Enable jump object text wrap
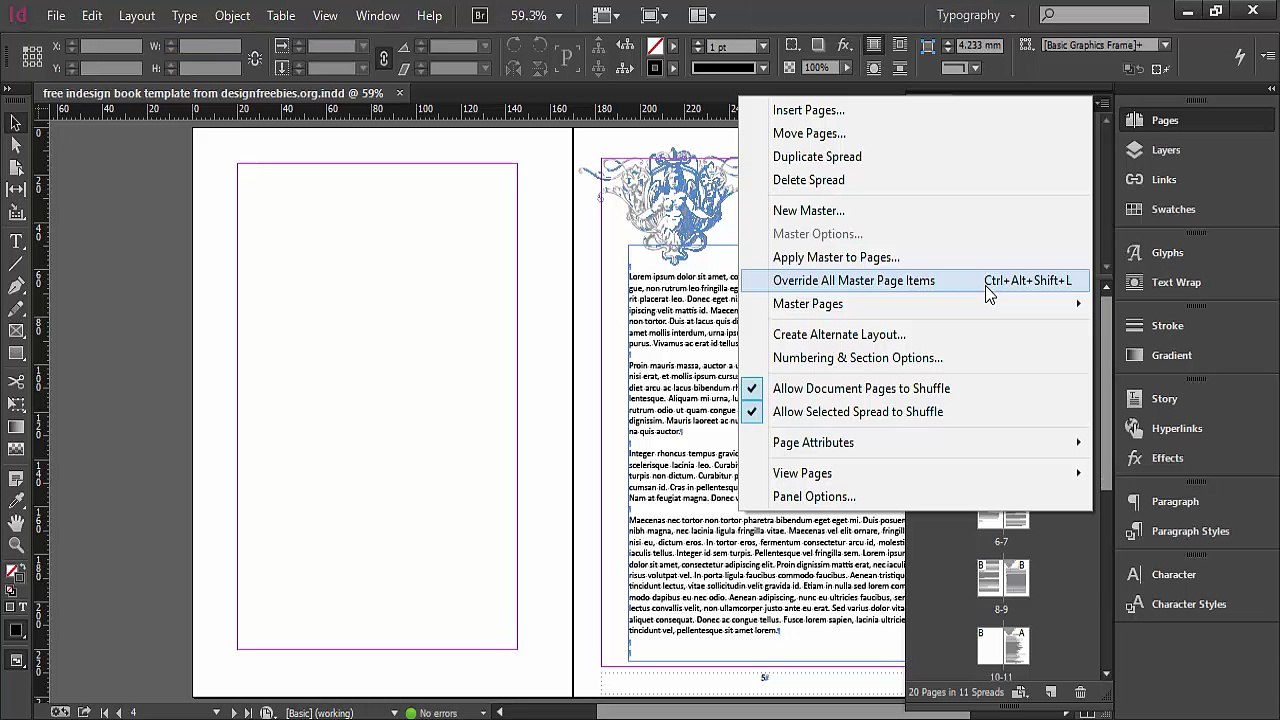 coord(900,68)
